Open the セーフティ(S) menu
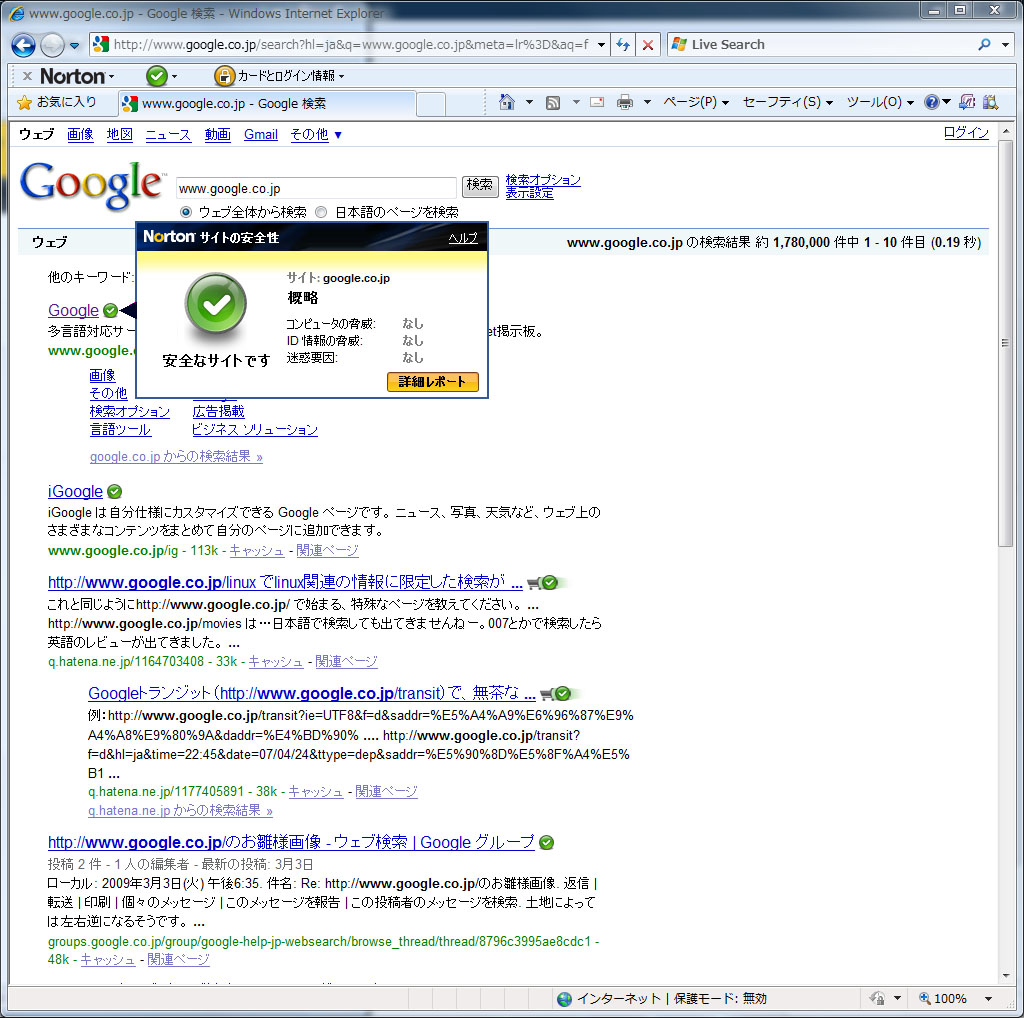The image size is (1024, 1018). coord(788,102)
